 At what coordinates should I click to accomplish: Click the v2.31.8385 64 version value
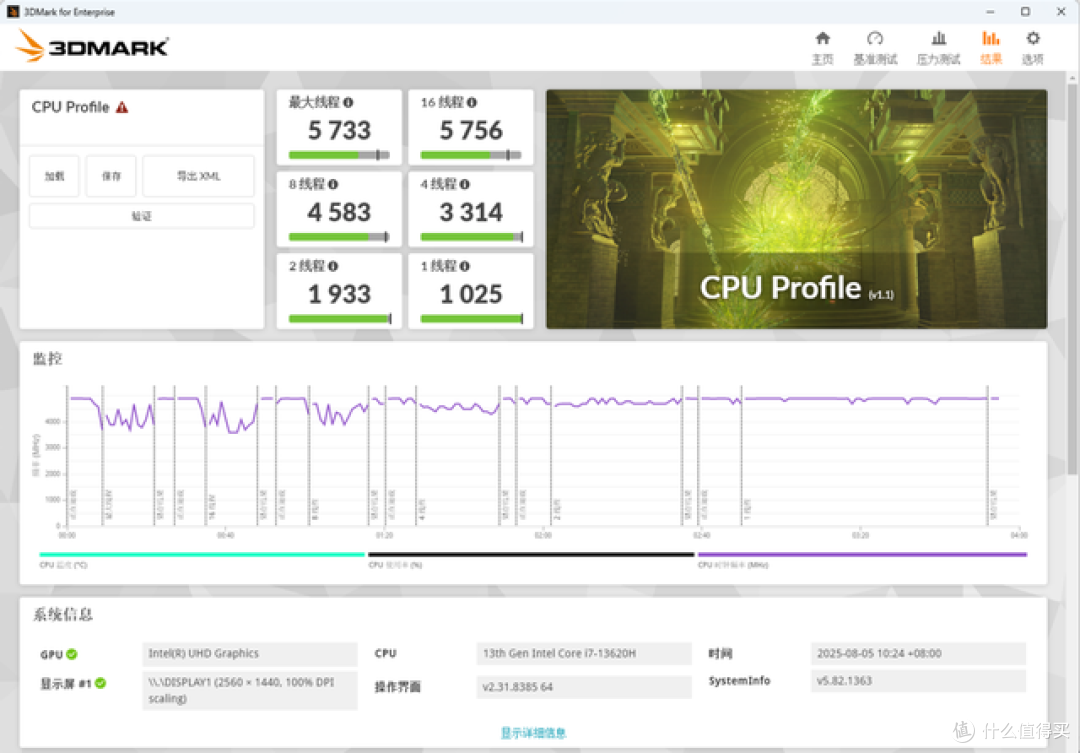tap(583, 687)
